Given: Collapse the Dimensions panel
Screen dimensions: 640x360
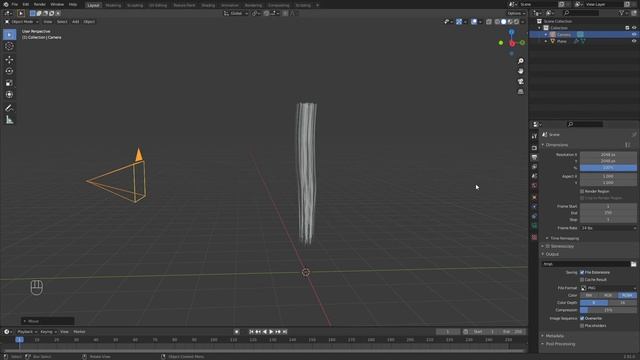Looking at the screenshot, I should (x=556, y=145).
